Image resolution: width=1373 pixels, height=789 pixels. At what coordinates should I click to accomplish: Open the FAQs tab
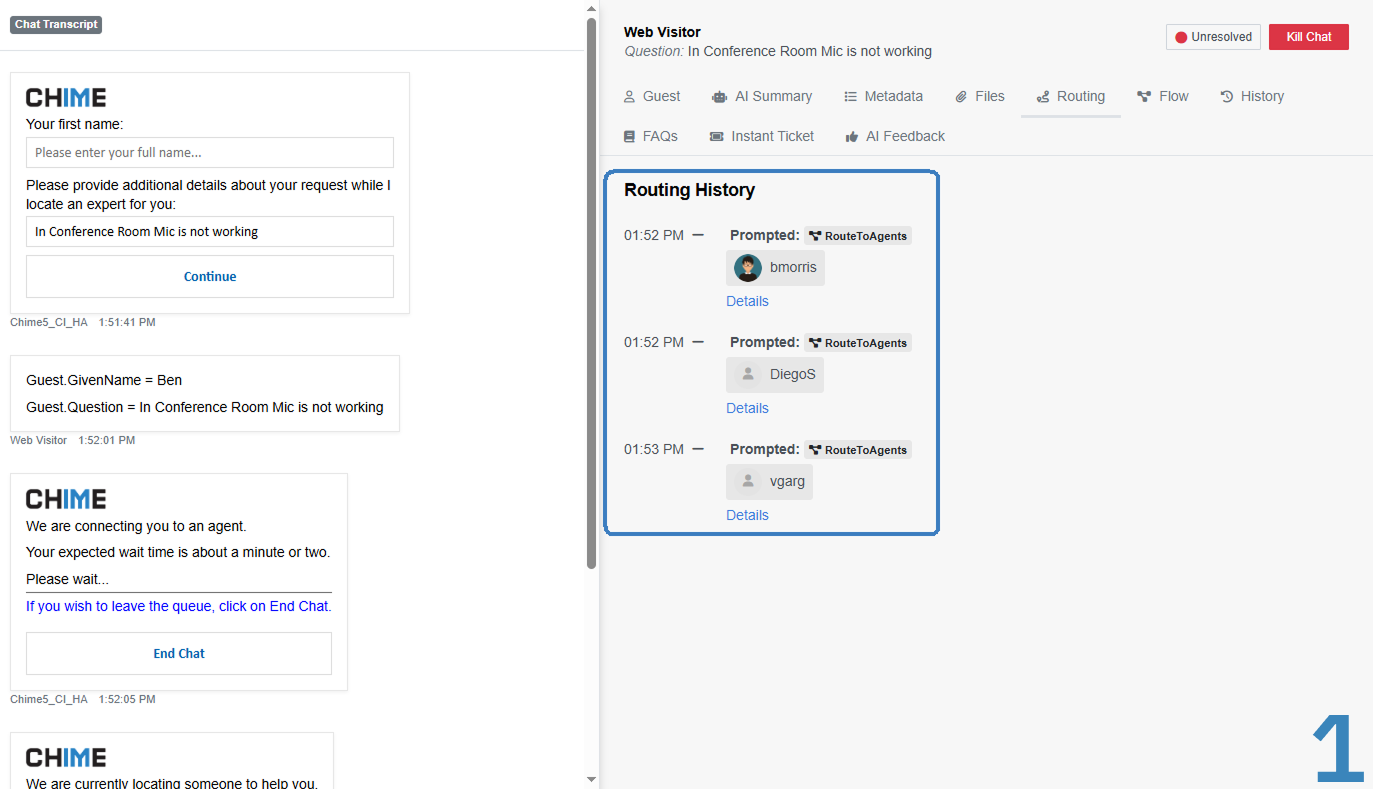(x=650, y=137)
